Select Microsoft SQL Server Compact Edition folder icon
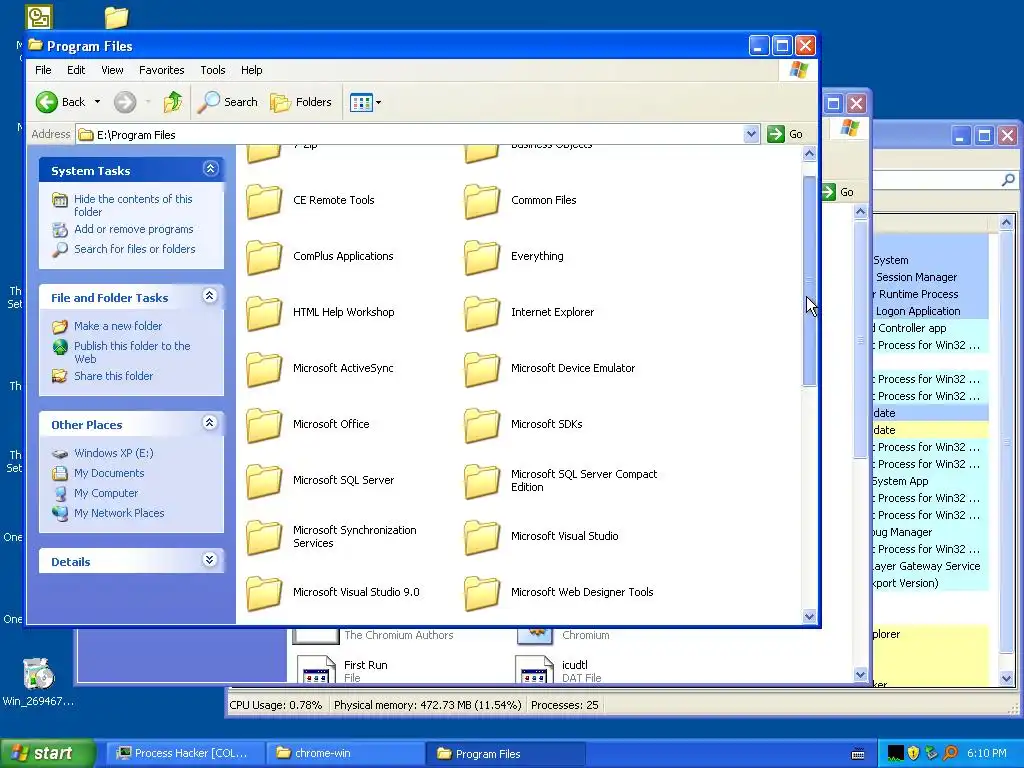 (482, 482)
